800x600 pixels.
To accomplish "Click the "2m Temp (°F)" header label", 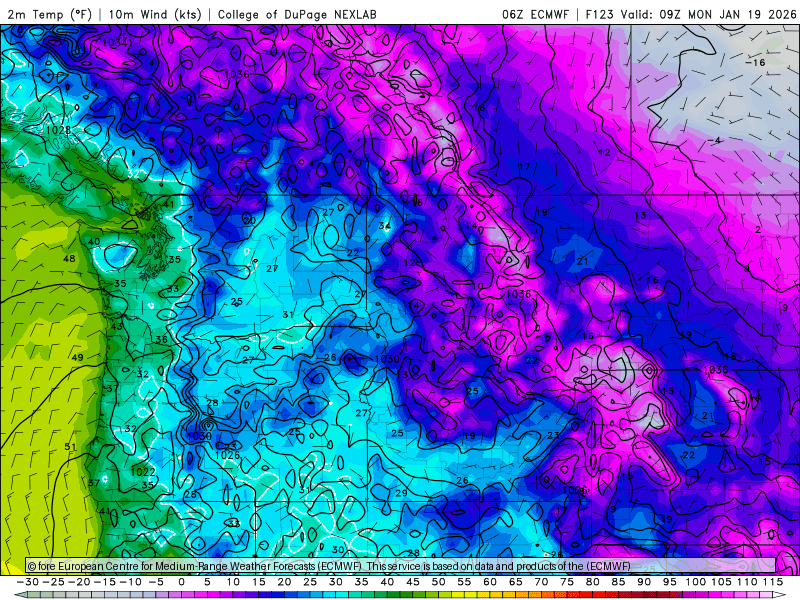I will 49,14.
